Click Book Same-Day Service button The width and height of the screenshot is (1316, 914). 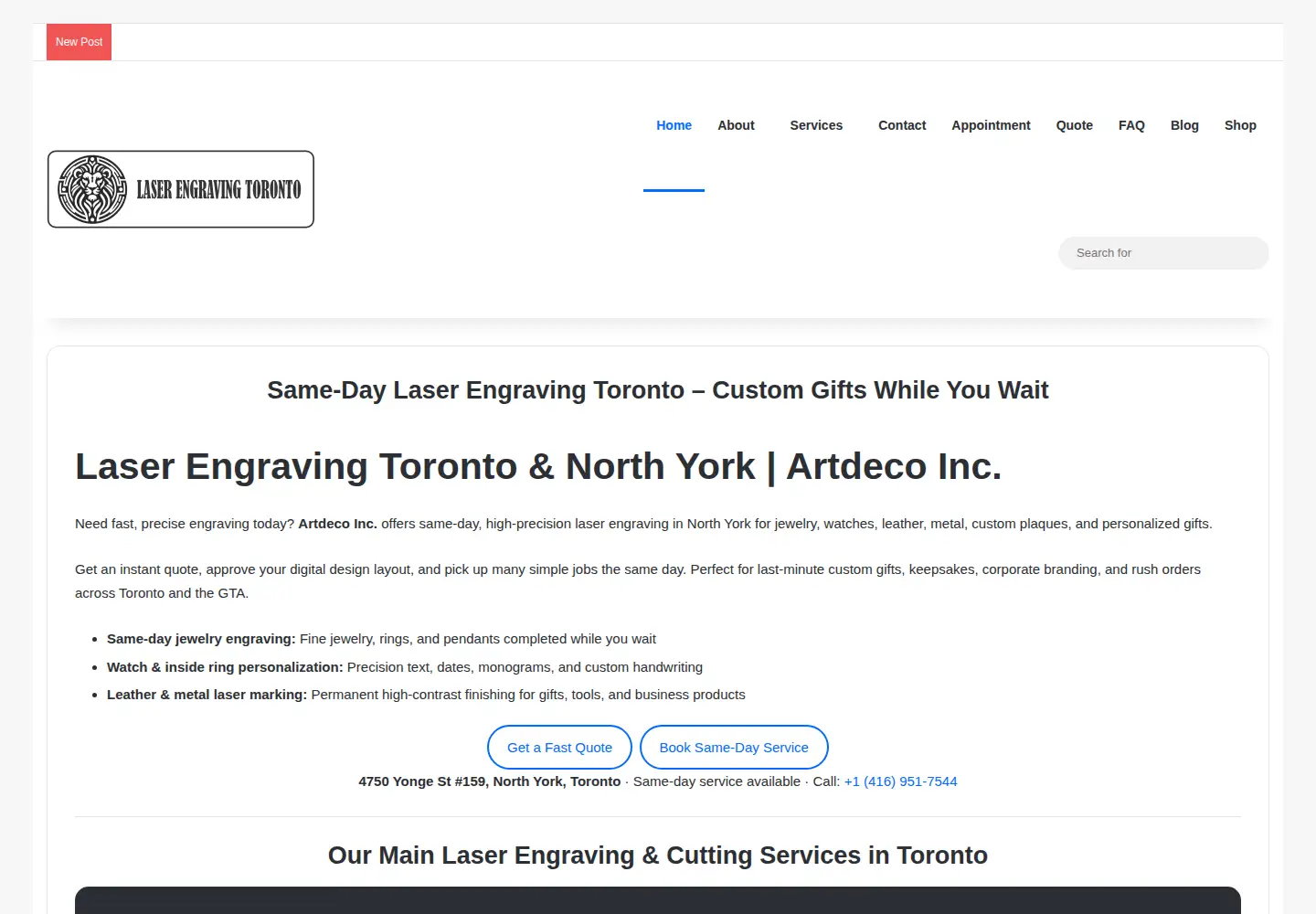(x=734, y=748)
